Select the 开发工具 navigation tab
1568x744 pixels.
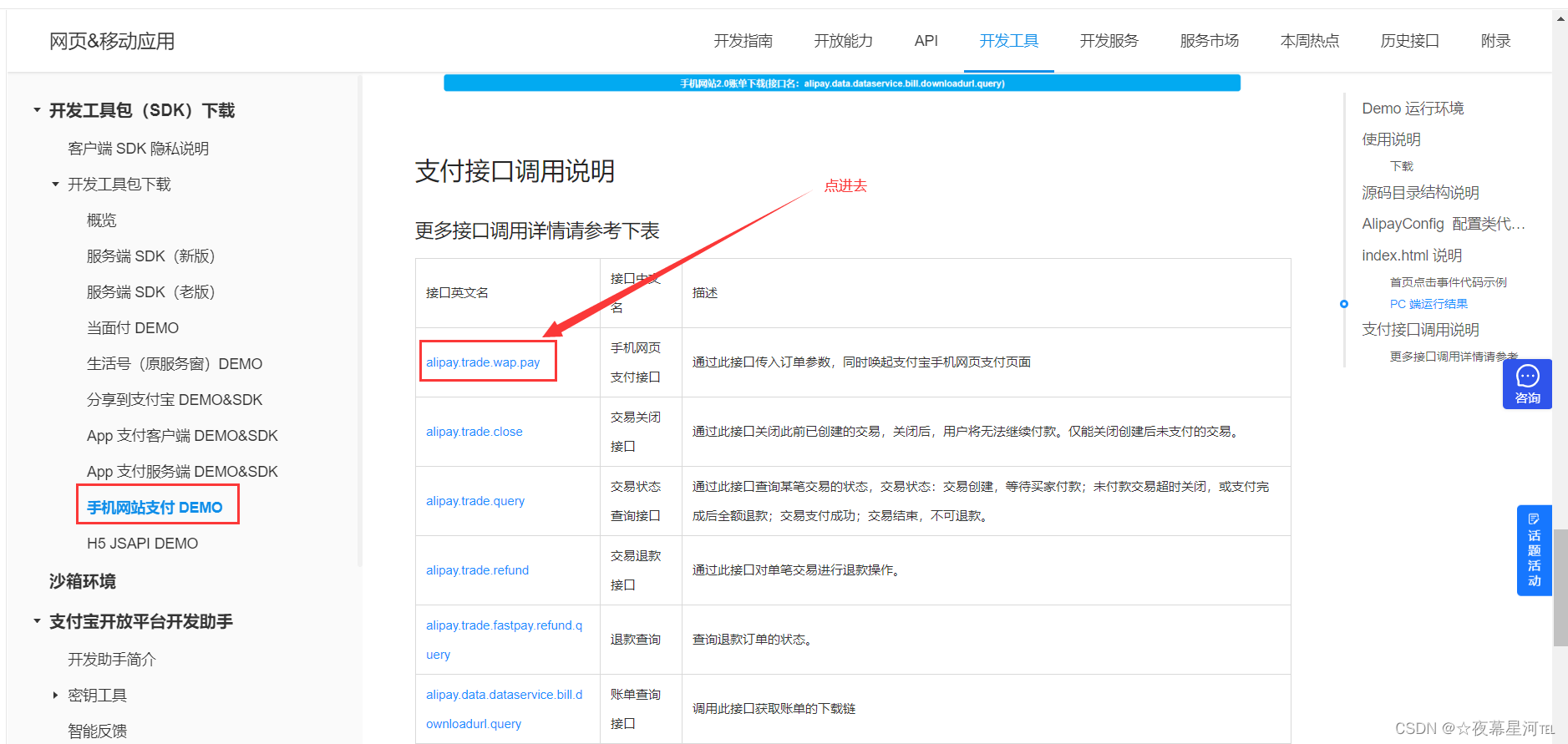point(1009,41)
